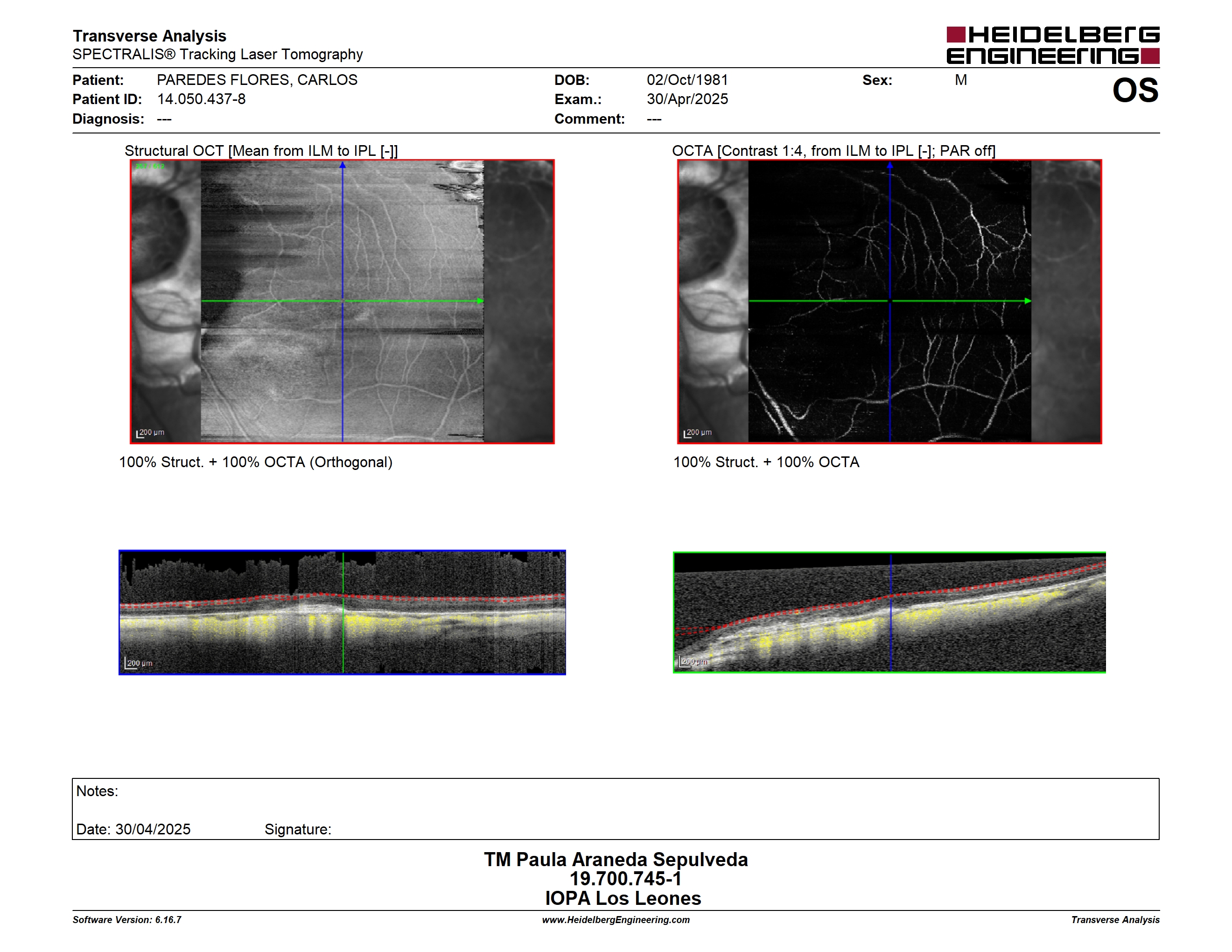Click the exam date 30/Apr/2025
Image resolution: width=1232 pixels, height=952 pixels.
[687, 99]
